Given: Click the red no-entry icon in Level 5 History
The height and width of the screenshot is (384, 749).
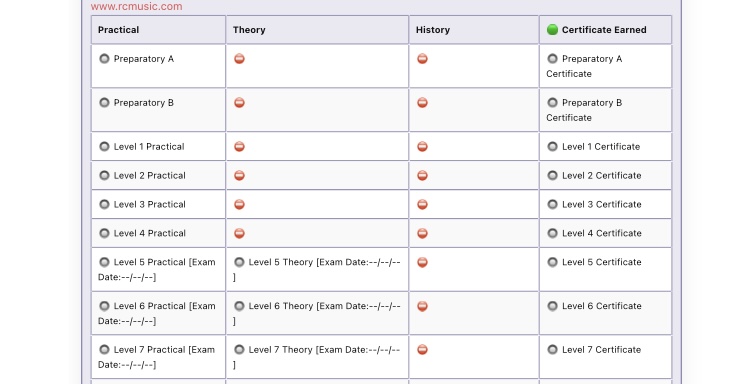Looking at the screenshot, I should pos(422,262).
